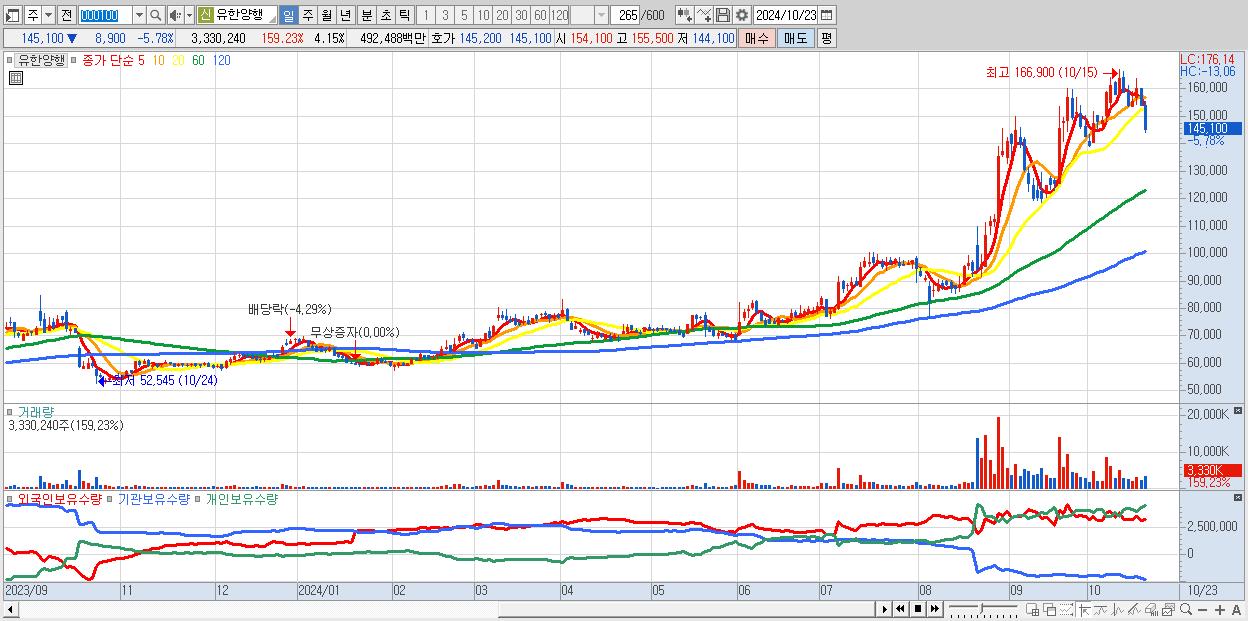Expand the stock code history dropdown
The image size is (1248, 621).
139,15
